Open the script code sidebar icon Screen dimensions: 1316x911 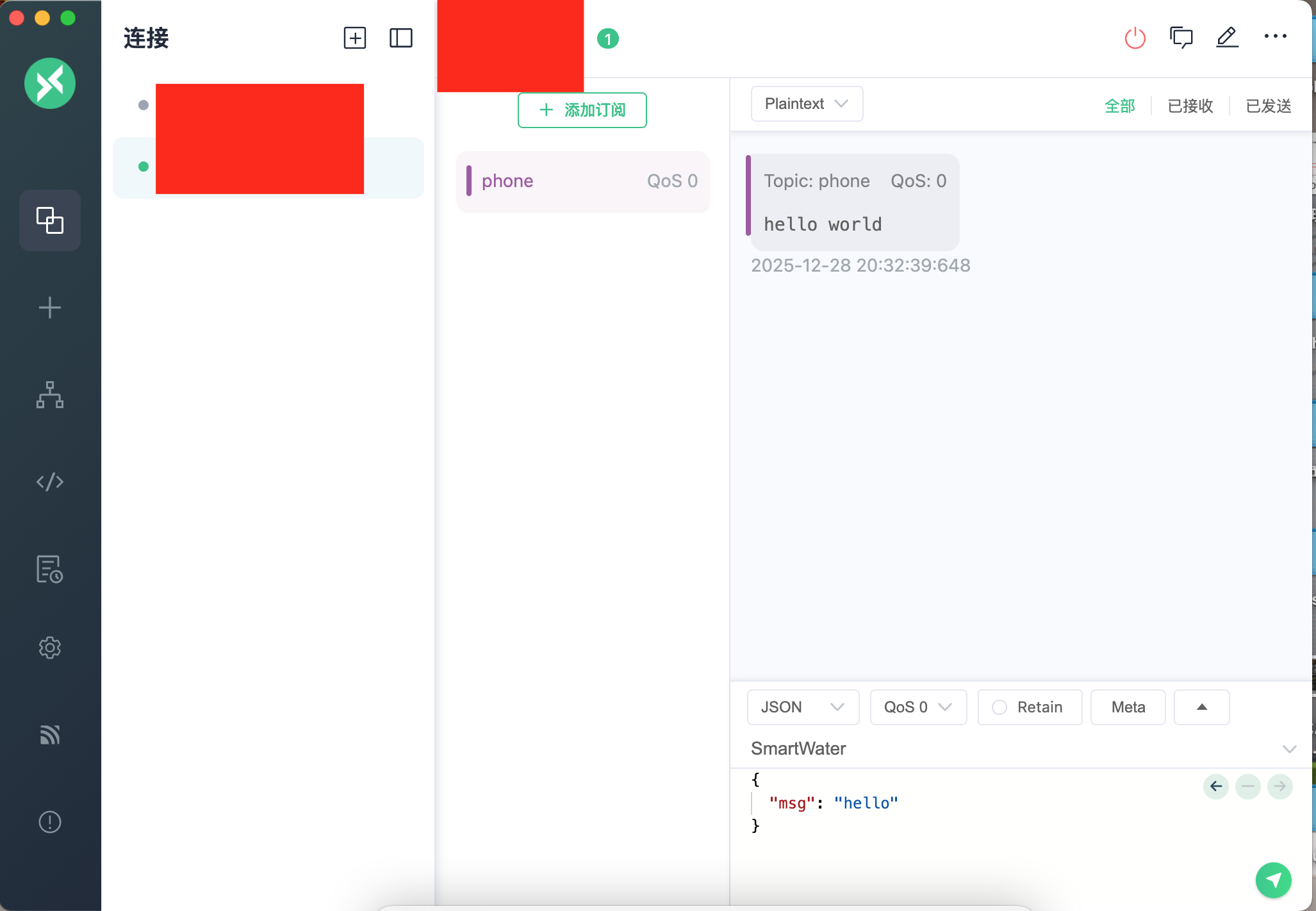pyautogui.click(x=50, y=482)
